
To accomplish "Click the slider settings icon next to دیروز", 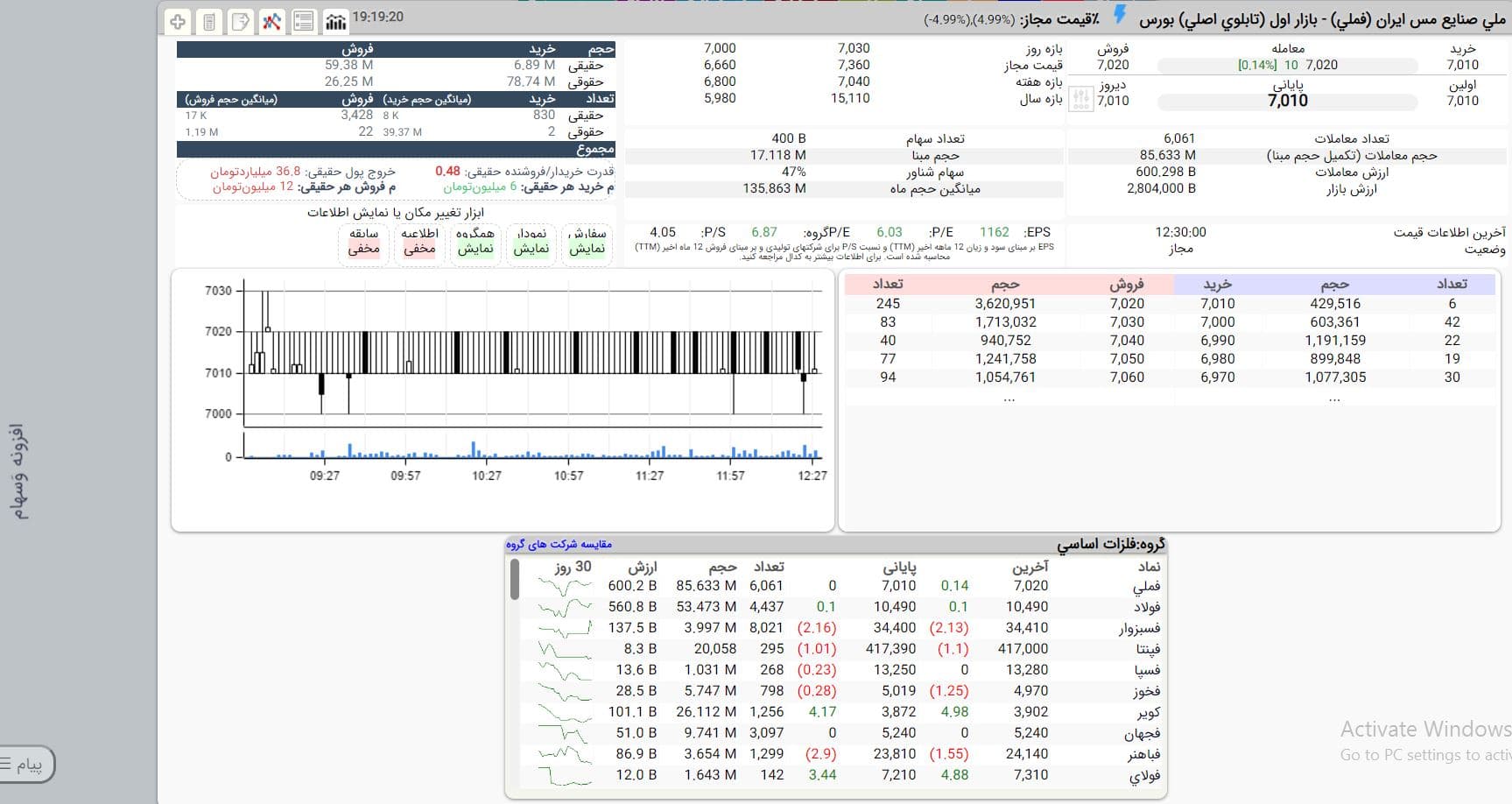I will click(x=1081, y=99).
